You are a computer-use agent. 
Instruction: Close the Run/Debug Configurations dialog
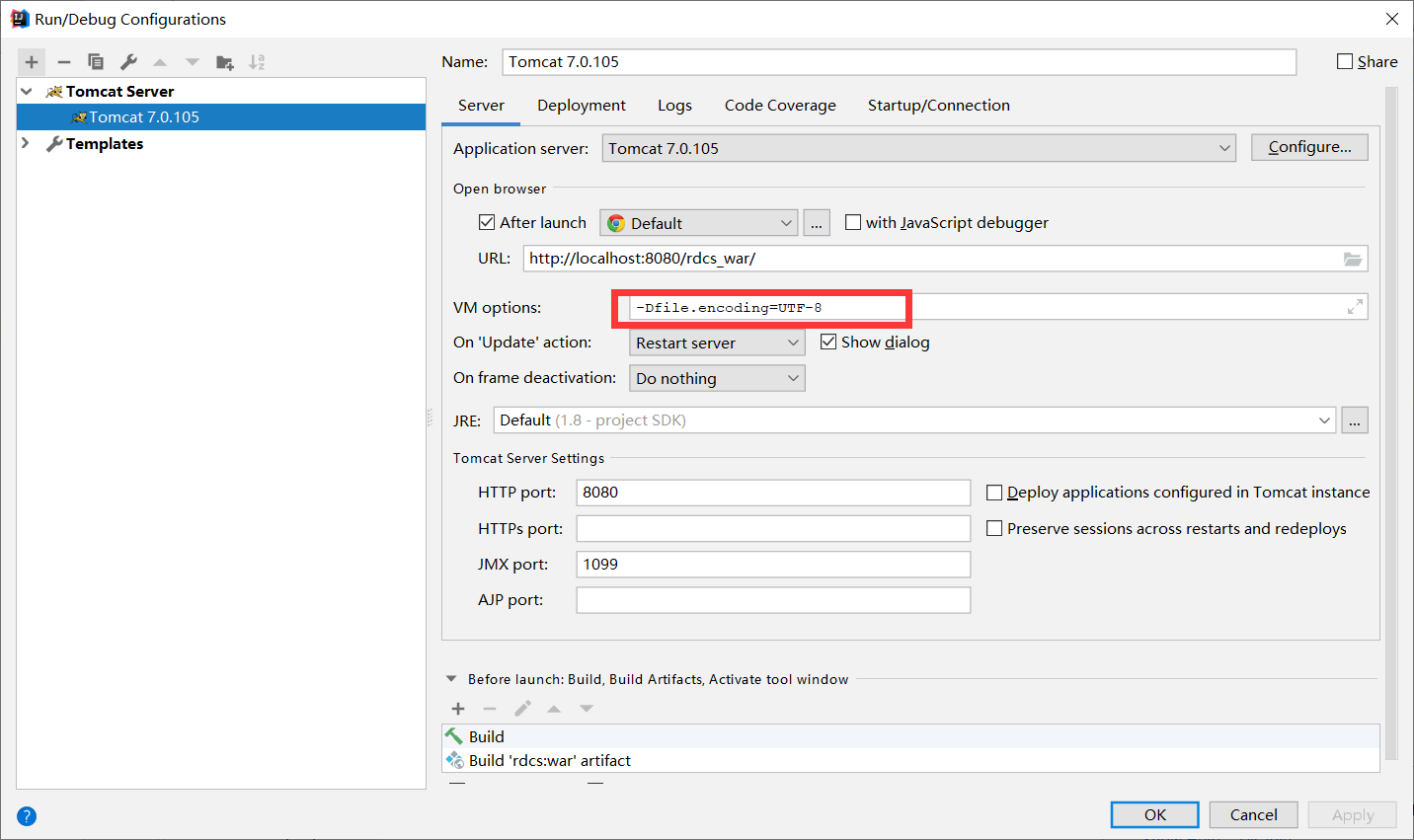point(1392,19)
